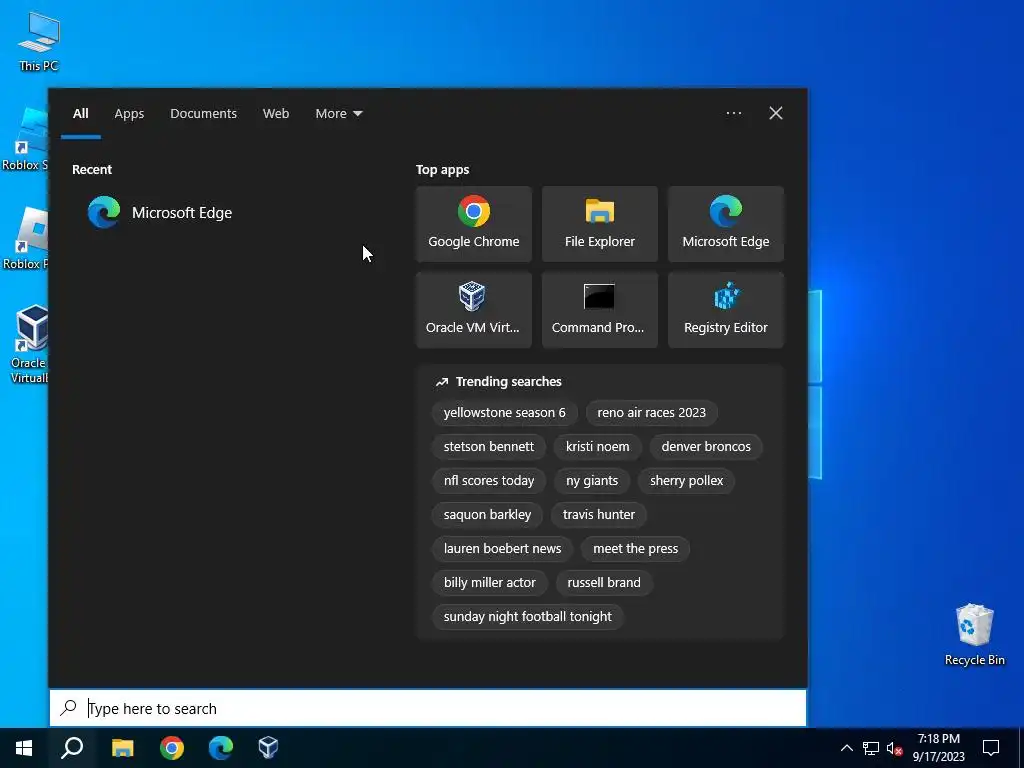Image resolution: width=1024 pixels, height=768 pixels.
Task: Open Microsoft Edge tile in Top apps
Action: (726, 224)
